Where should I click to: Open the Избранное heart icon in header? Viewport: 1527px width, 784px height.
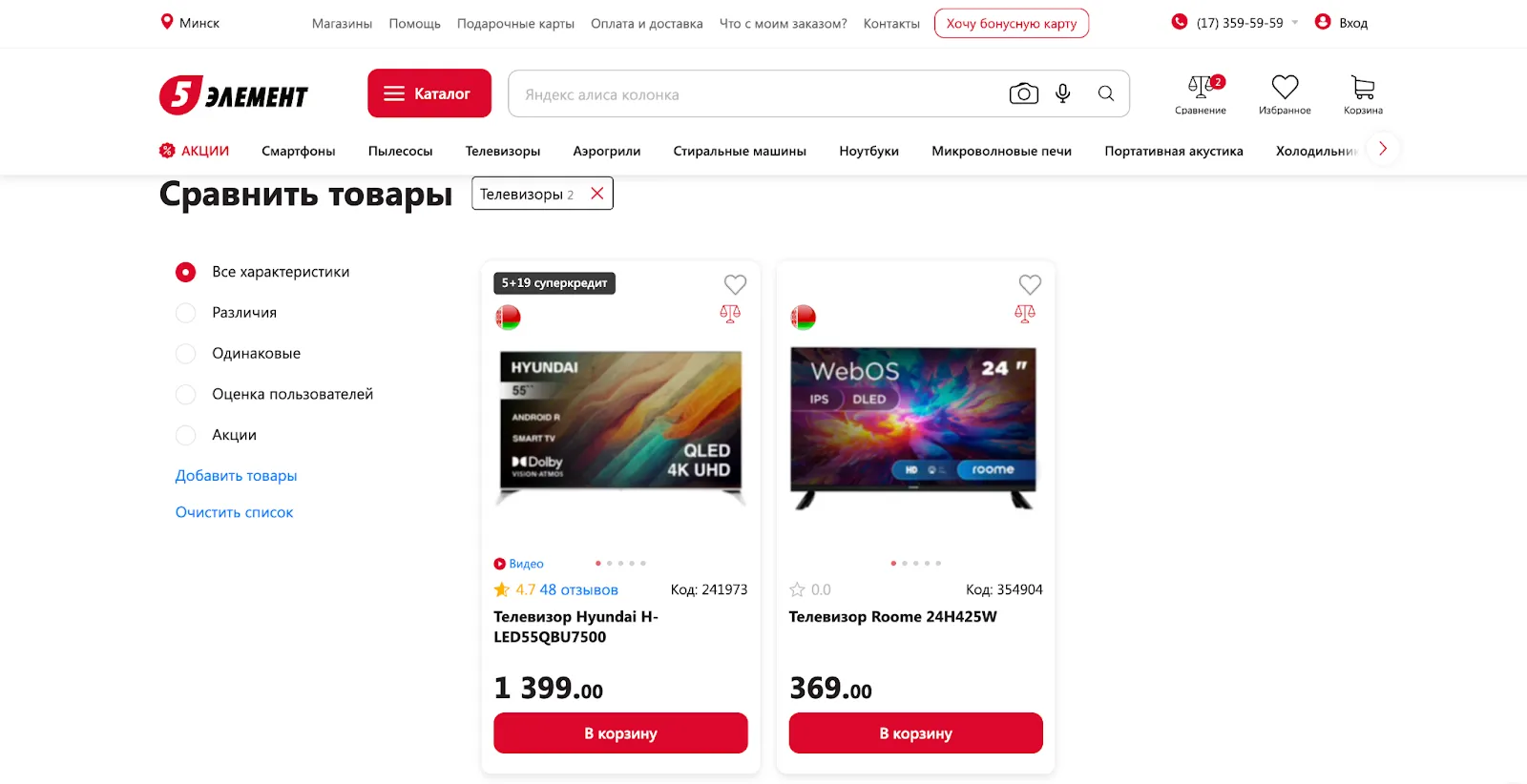click(x=1285, y=89)
